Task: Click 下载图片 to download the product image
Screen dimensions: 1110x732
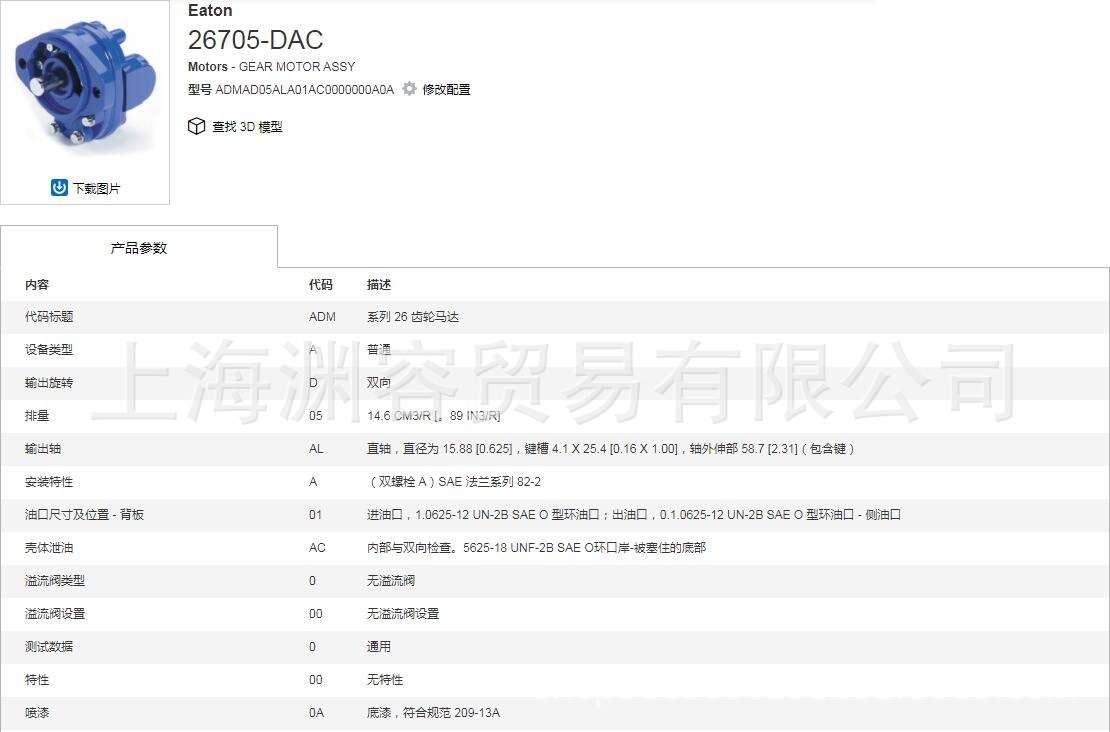Action: [x=96, y=187]
